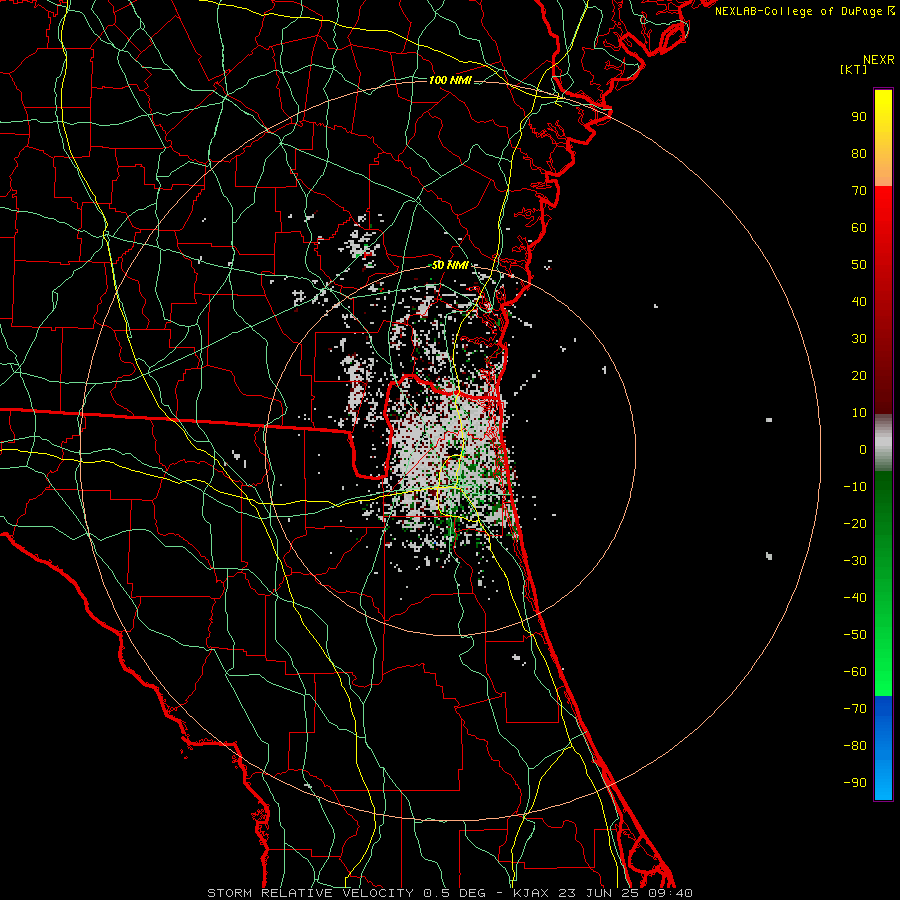Click the -20 value on the velocity scale
900x900 pixels.
tap(855, 524)
